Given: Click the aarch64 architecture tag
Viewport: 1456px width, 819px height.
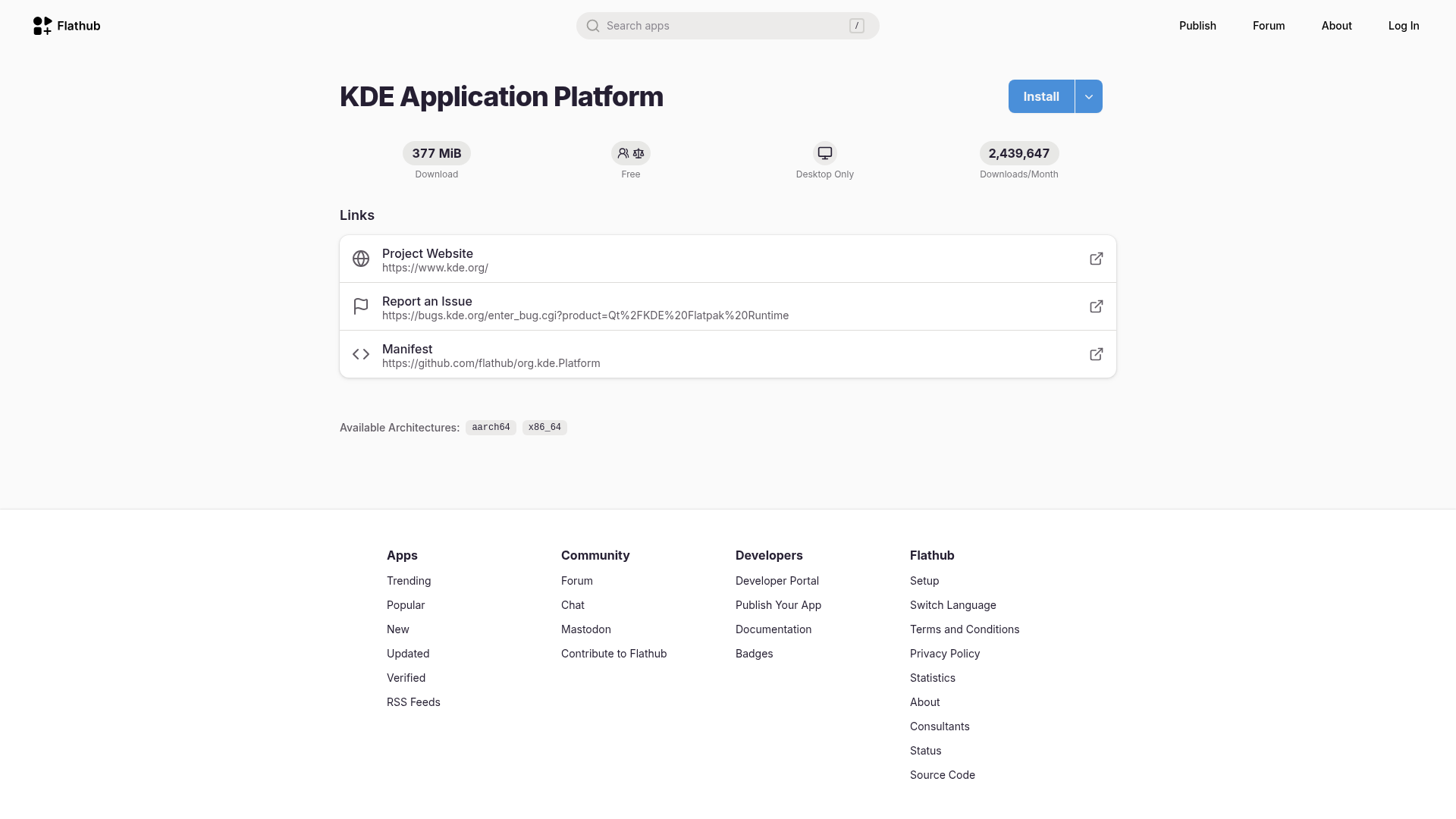Looking at the screenshot, I should click(x=491, y=428).
